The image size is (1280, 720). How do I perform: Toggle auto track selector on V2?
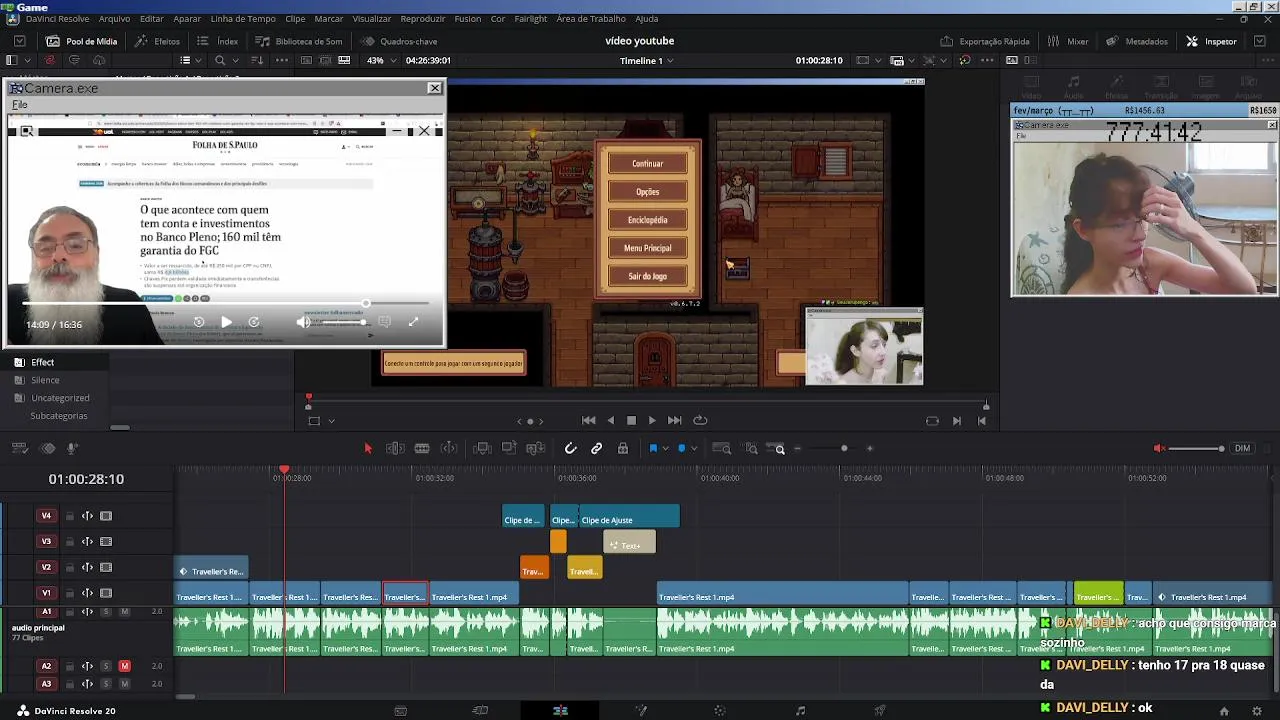(x=87, y=567)
